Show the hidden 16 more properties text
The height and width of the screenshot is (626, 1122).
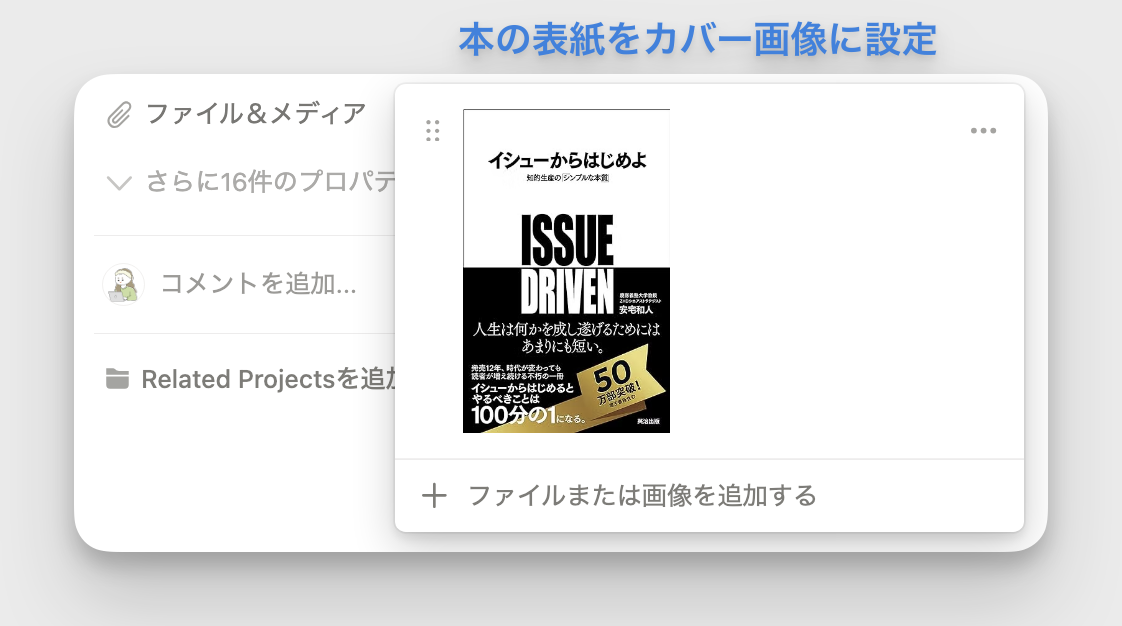pyautogui.click(x=270, y=182)
